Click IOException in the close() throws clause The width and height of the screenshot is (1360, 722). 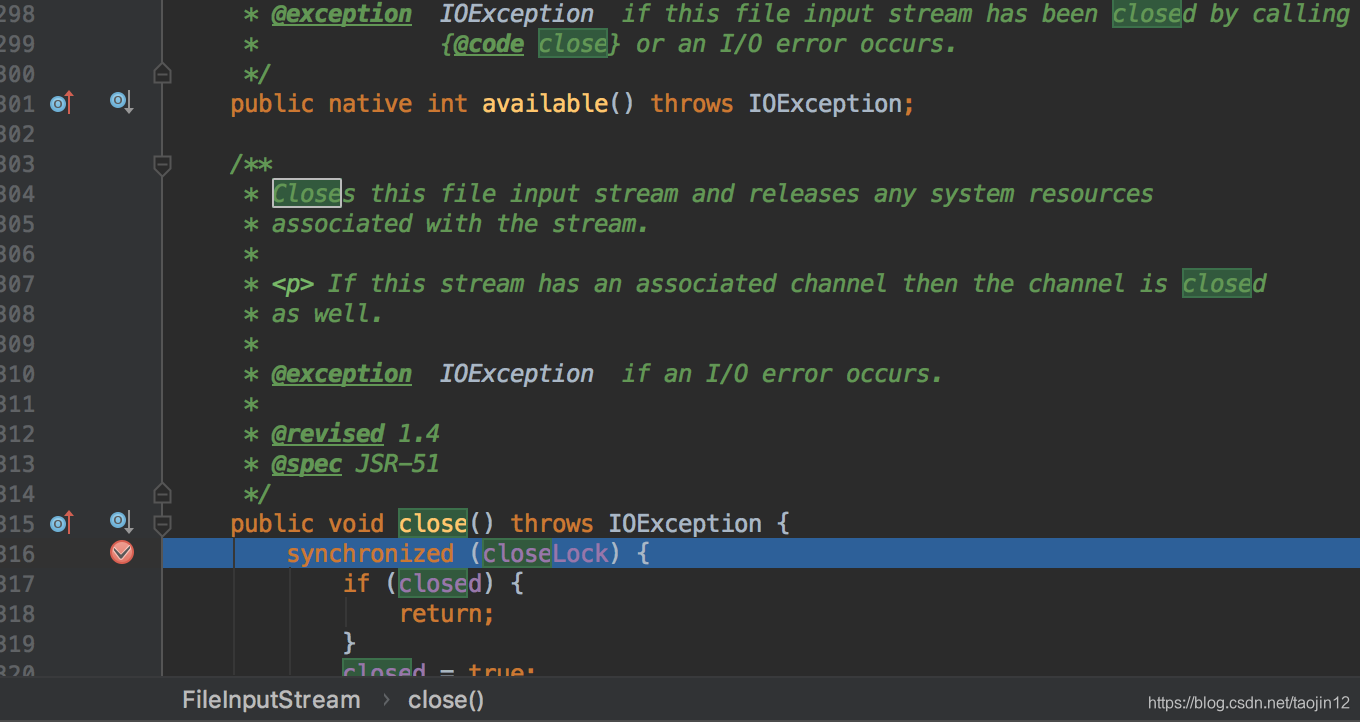[x=685, y=524]
